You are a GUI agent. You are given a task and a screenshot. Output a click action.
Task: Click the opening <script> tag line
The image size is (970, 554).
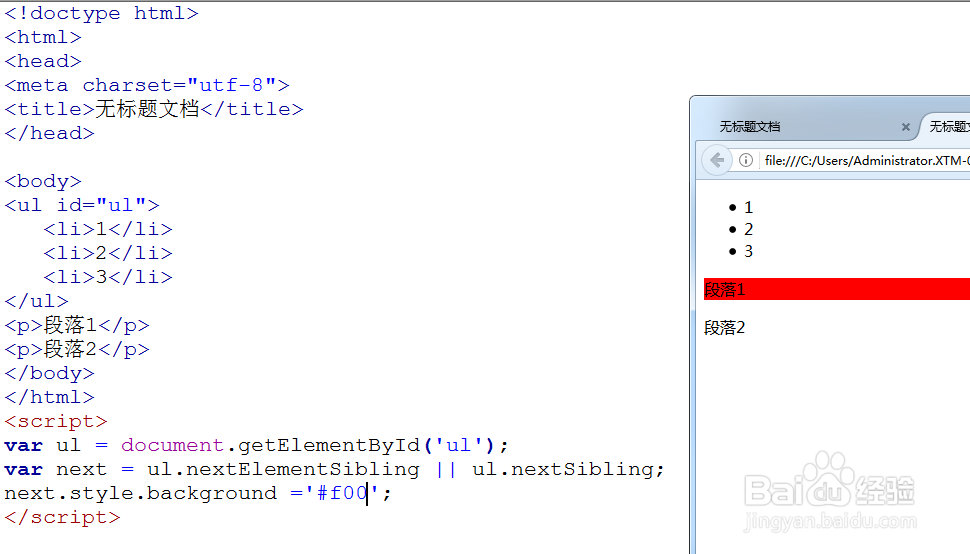pos(56,421)
